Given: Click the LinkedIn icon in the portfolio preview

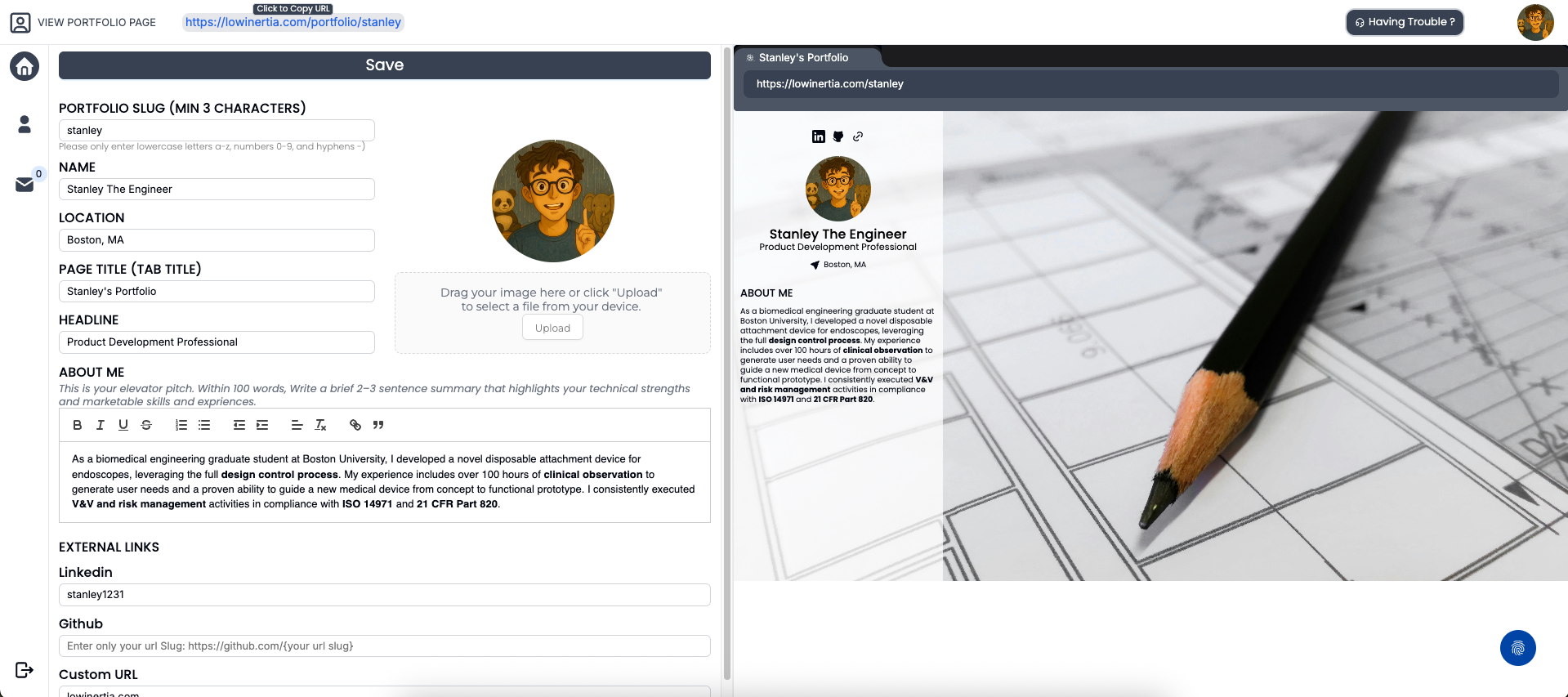Looking at the screenshot, I should (x=819, y=136).
